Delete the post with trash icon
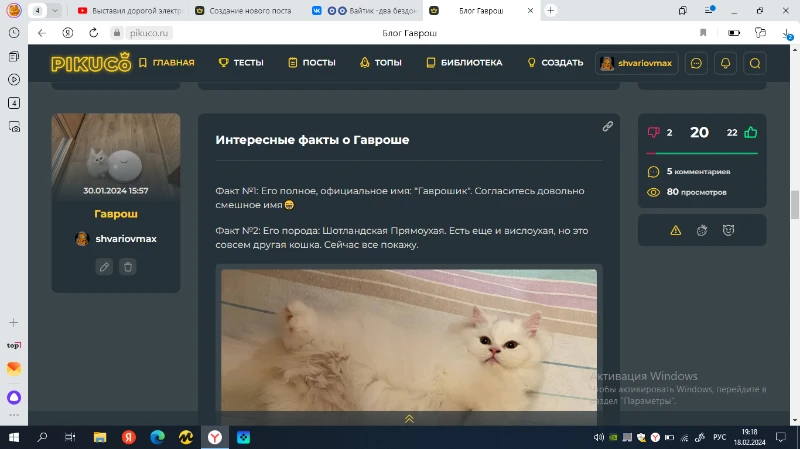This screenshot has height=449, width=800. [128, 267]
